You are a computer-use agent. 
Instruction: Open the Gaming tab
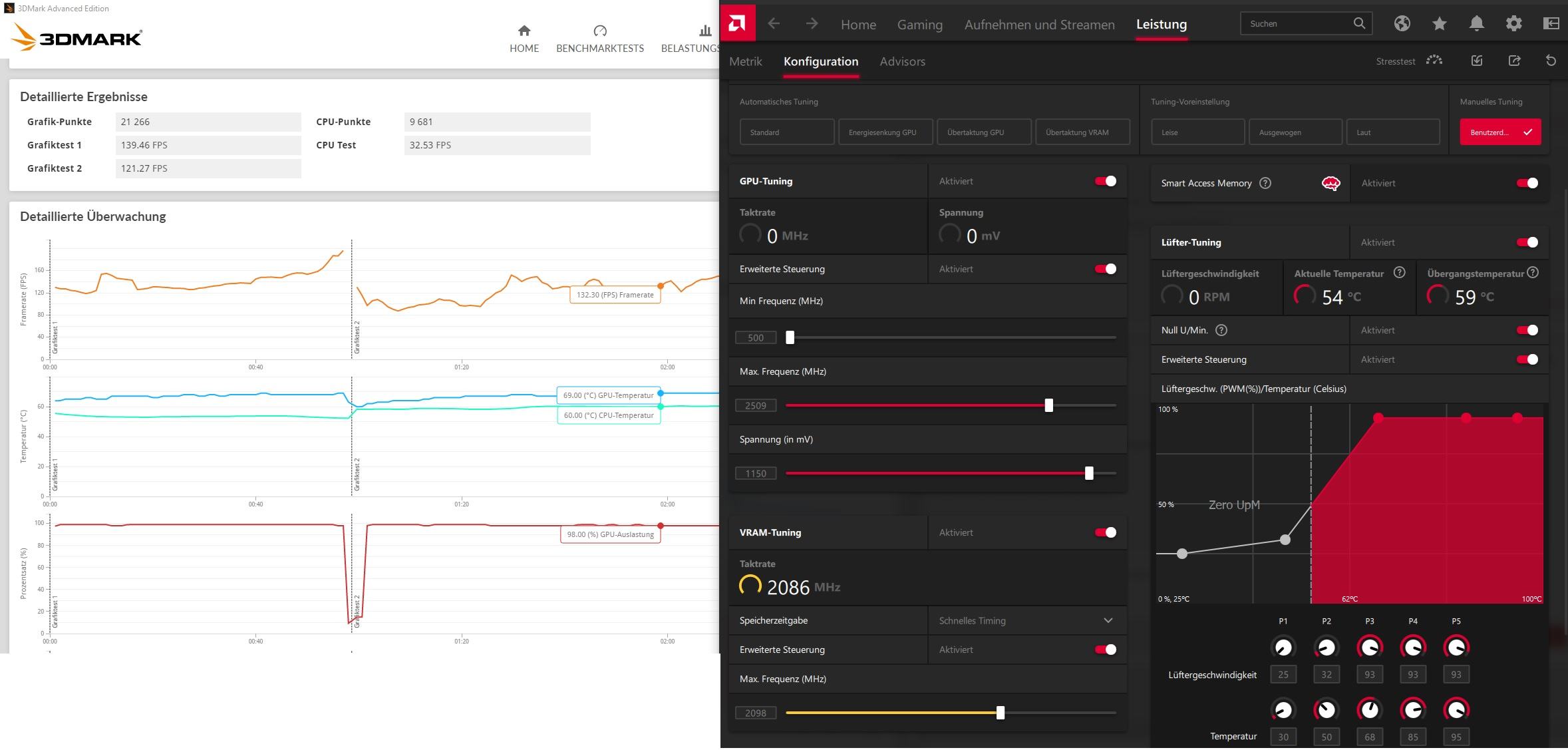point(919,25)
